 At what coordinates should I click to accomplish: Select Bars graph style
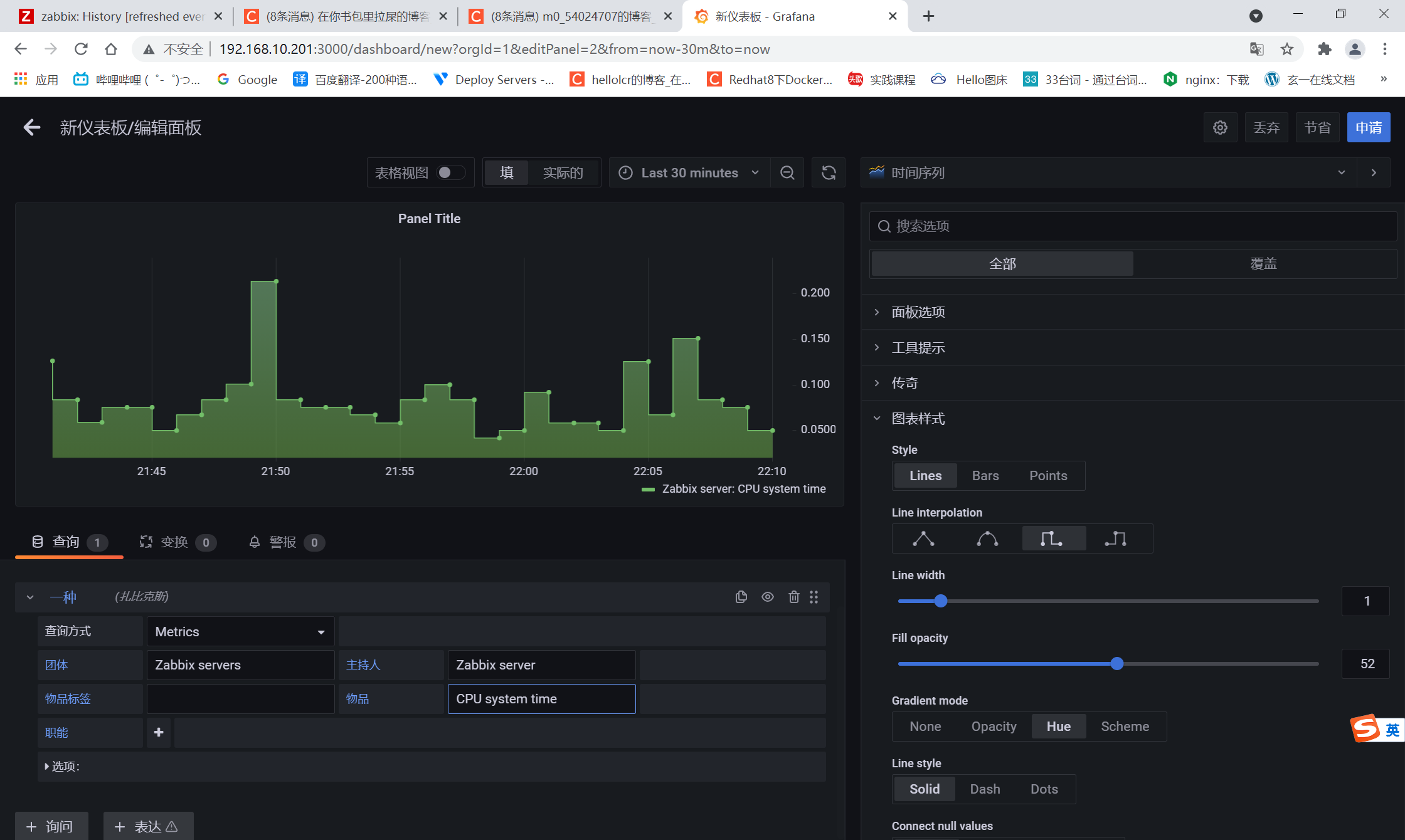(x=985, y=476)
